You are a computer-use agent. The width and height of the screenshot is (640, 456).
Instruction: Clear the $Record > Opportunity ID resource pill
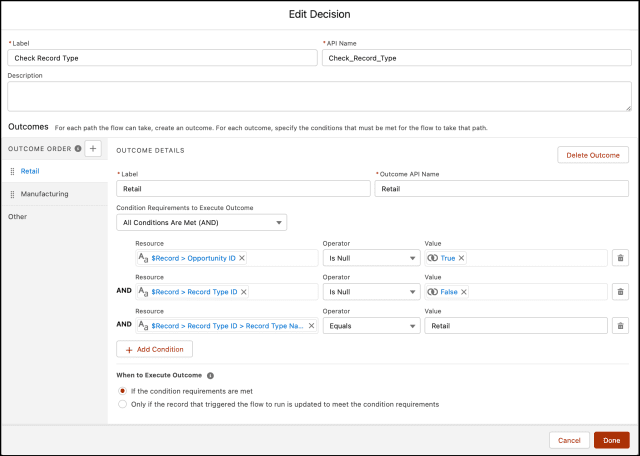[242, 258]
